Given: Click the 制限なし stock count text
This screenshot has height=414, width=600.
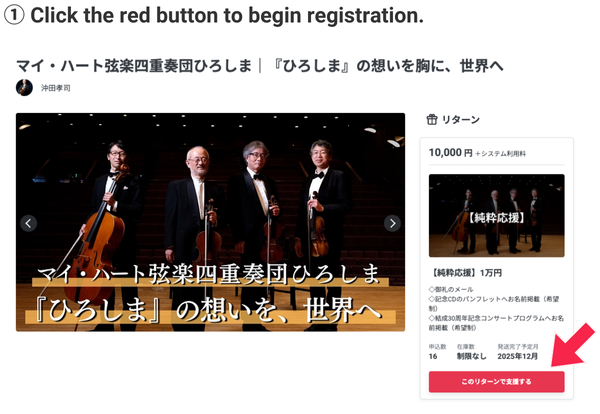Looking at the screenshot, I should click(x=471, y=356).
